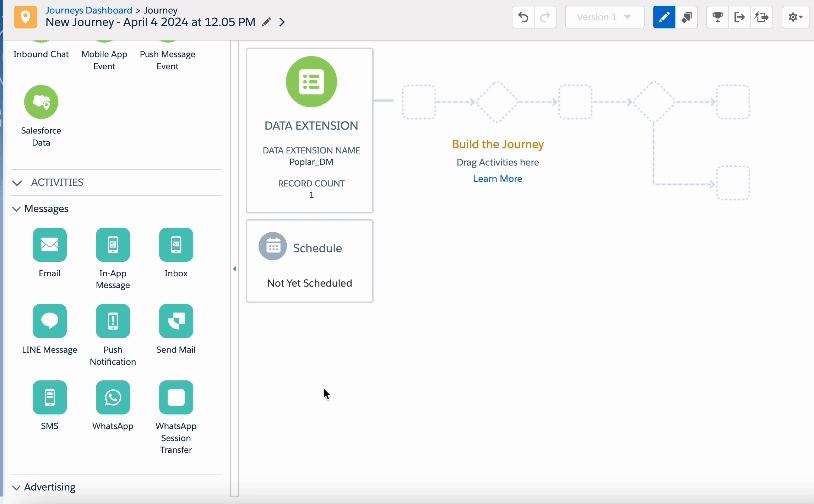Collapse the ACTIVITIES section

17,183
